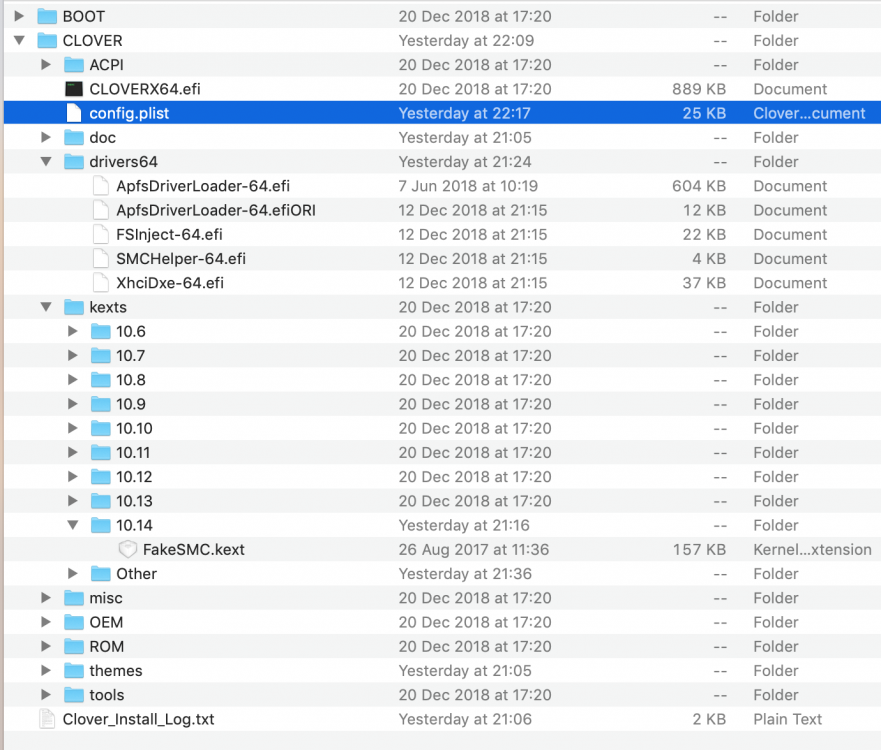Click the 889 KB size value
The image size is (881, 750).
pos(699,89)
